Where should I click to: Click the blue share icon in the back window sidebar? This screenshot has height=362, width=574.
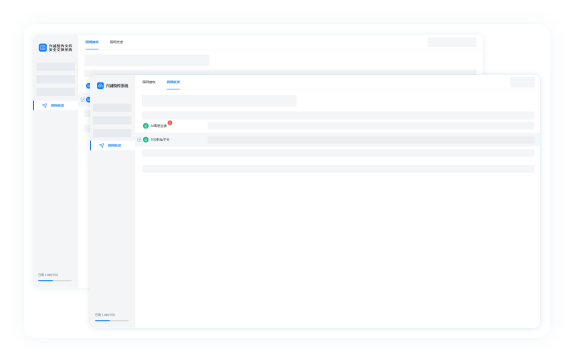pyautogui.click(x=45, y=105)
